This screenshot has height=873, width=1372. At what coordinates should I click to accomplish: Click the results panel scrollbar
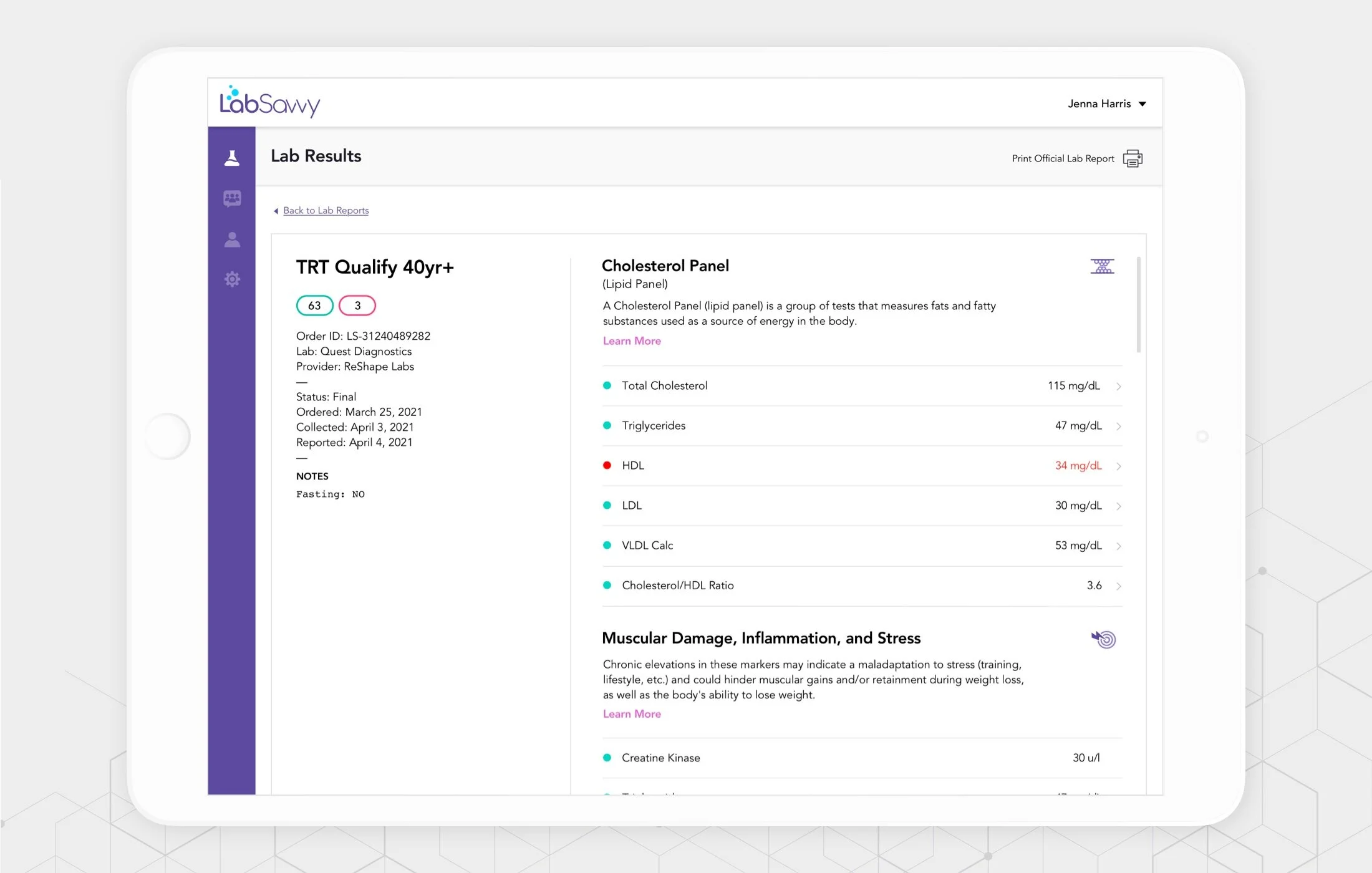coord(1139,306)
